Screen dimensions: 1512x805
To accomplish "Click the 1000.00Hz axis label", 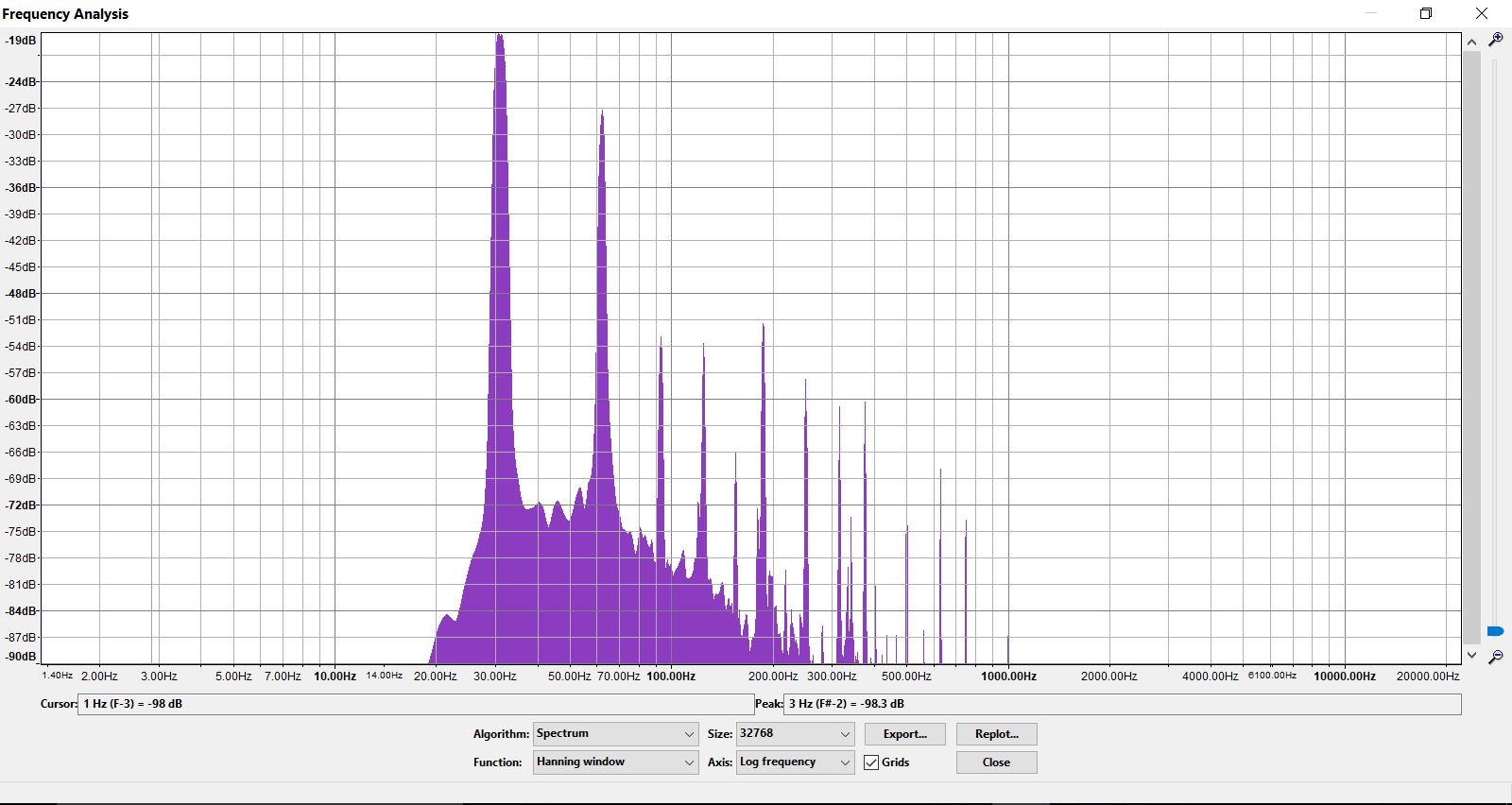I will [1008, 677].
